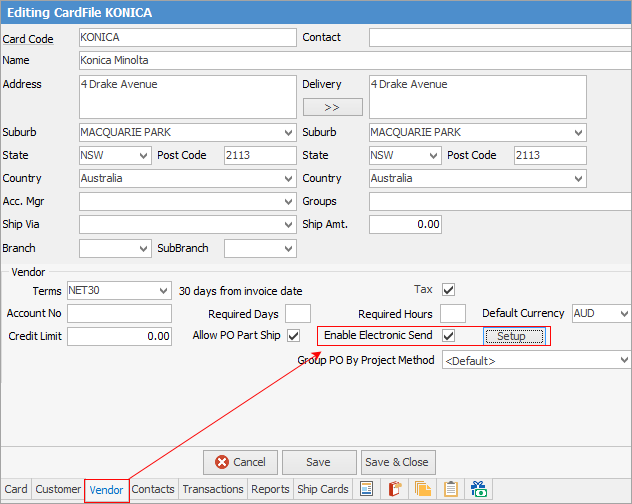This screenshot has height=504, width=632.
Task: Open the Default Currency AUD dropdown
Action: (624, 314)
